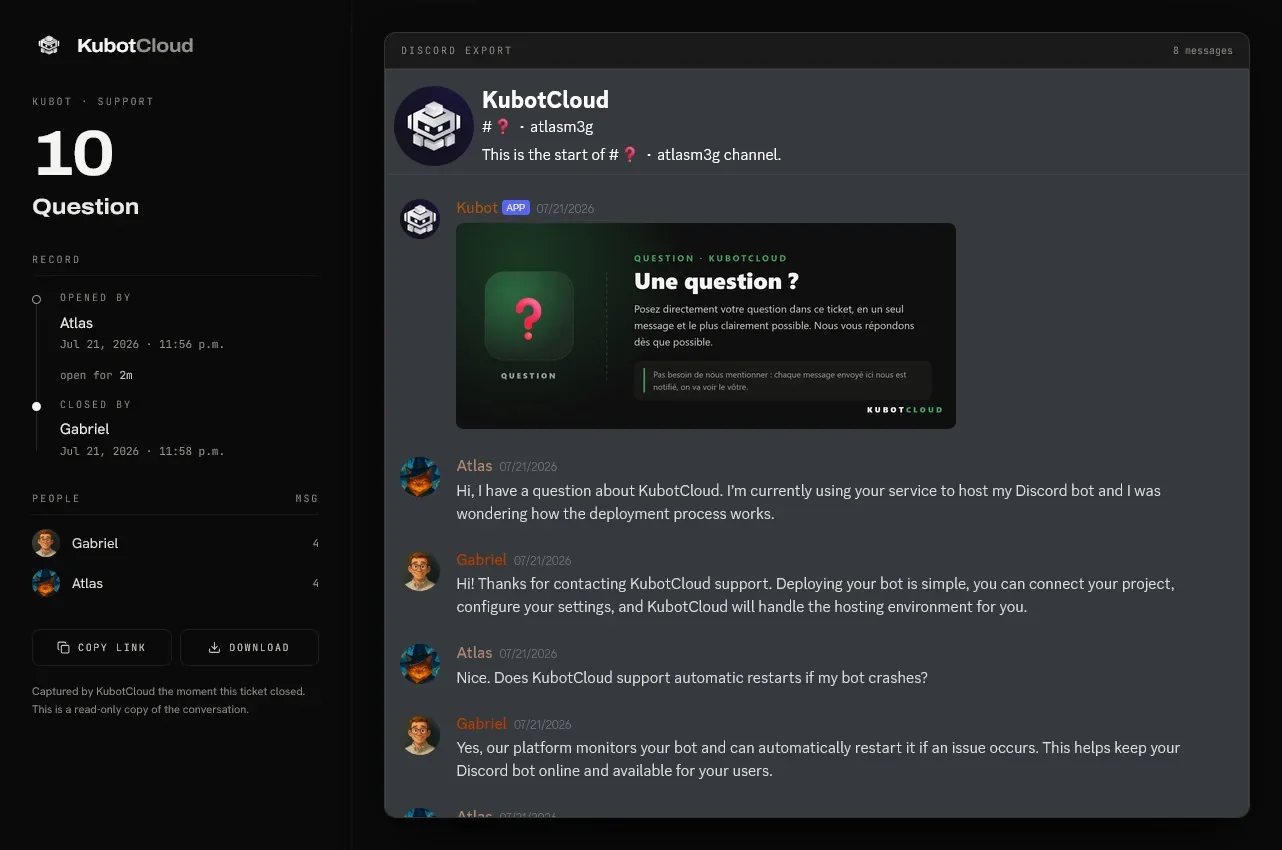Image resolution: width=1282 pixels, height=850 pixels.
Task: Click the '8 messages' counter
Action: point(1203,51)
